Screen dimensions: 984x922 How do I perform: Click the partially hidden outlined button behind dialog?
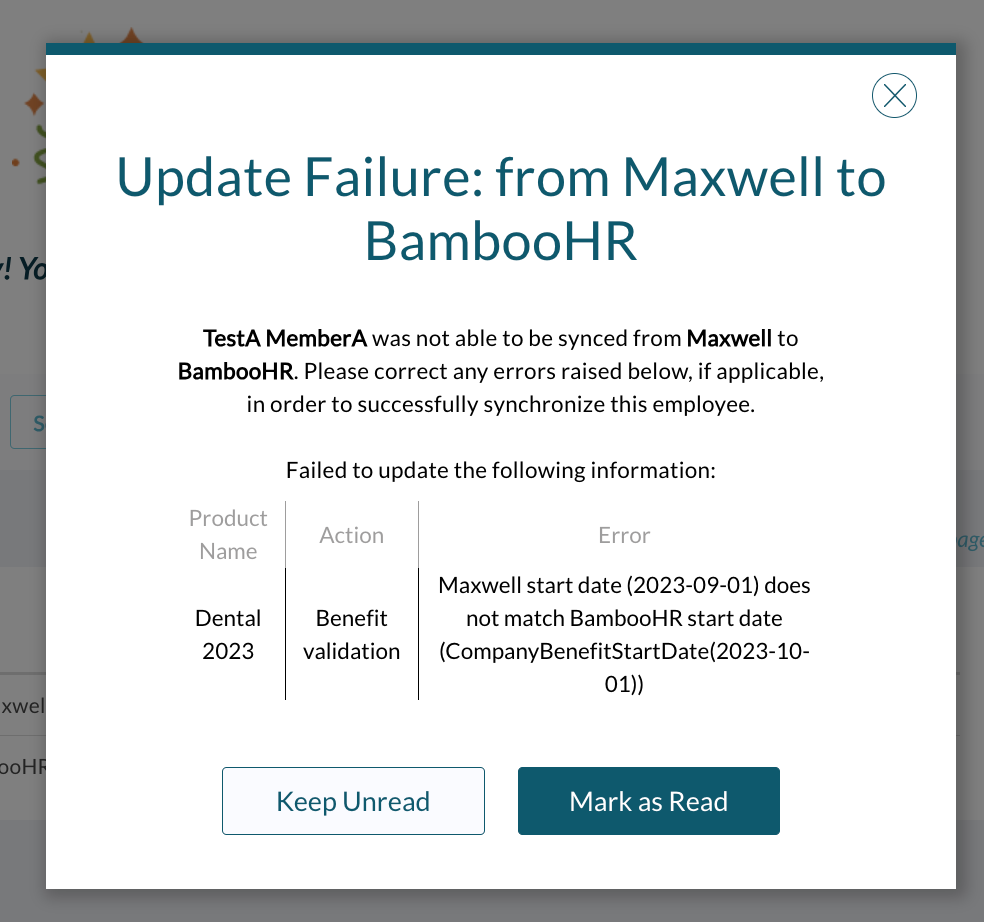(x=28, y=422)
